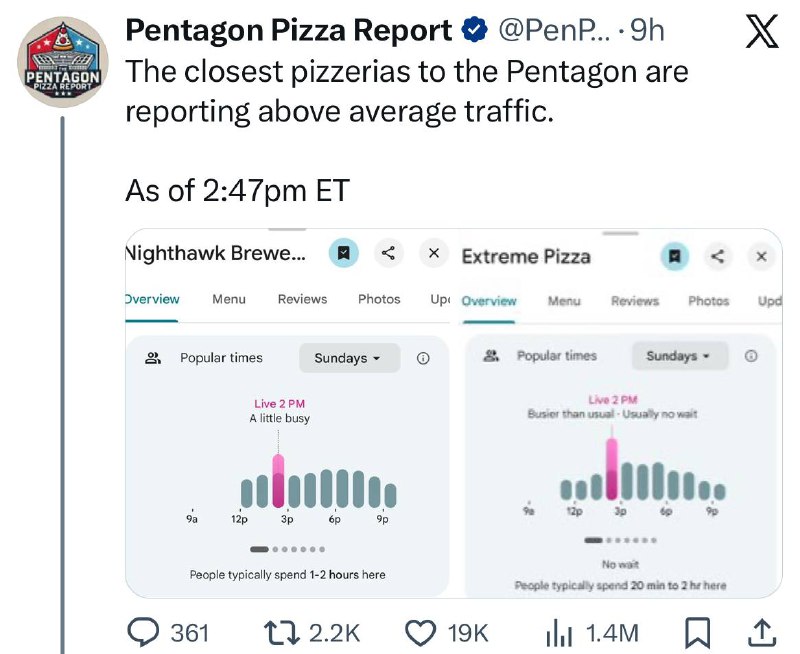The height and width of the screenshot is (654, 800).
Task: Open popular times info icon for Nighthawk
Action: coord(423,358)
